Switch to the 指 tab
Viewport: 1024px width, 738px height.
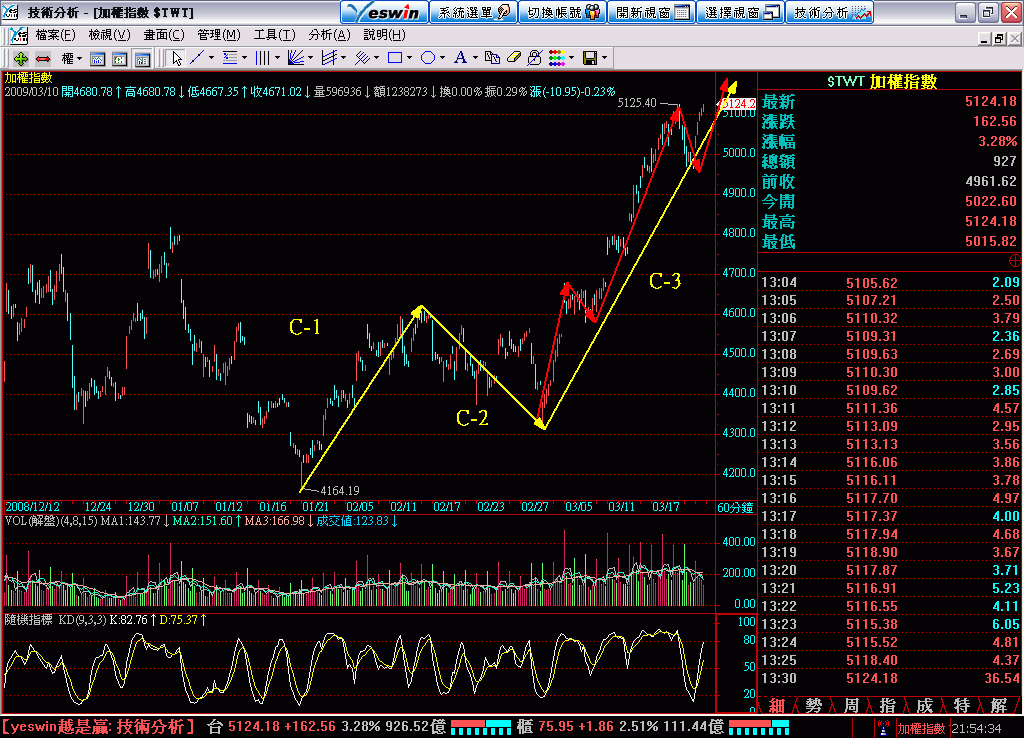[x=888, y=705]
